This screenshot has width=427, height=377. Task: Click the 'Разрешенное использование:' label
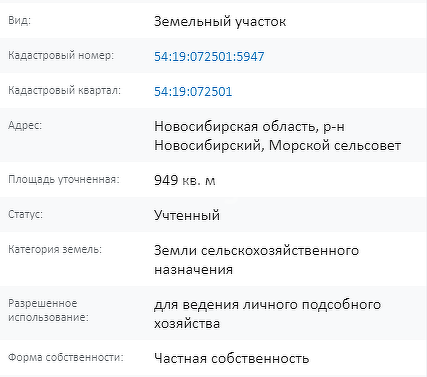48,310
